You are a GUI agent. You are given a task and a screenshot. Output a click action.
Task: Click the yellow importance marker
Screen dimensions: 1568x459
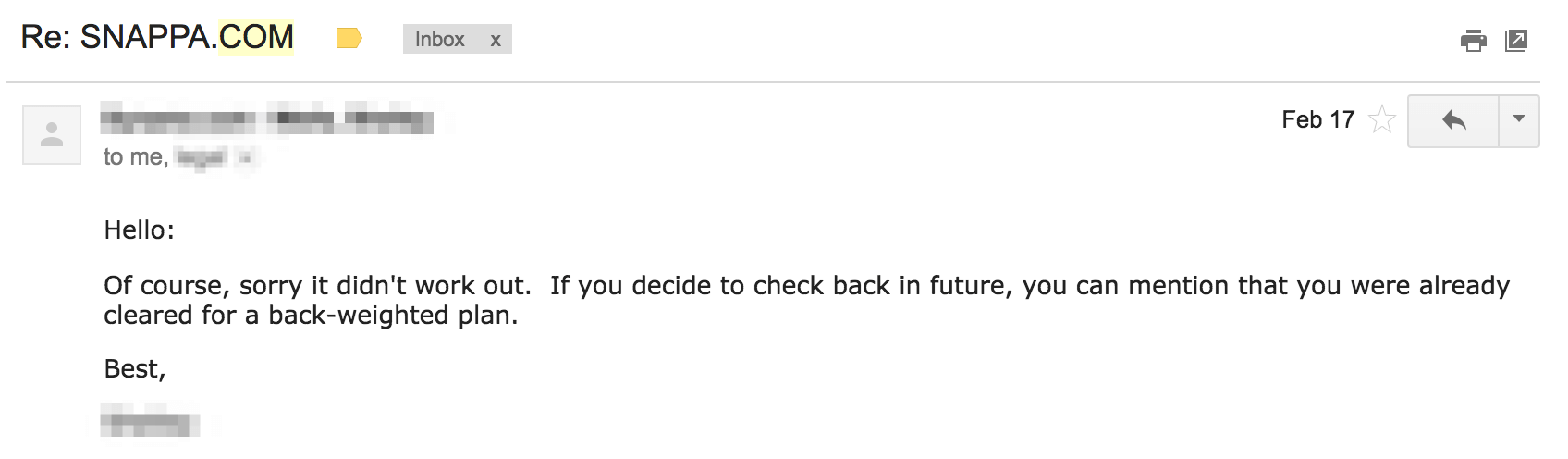tap(349, 39)
